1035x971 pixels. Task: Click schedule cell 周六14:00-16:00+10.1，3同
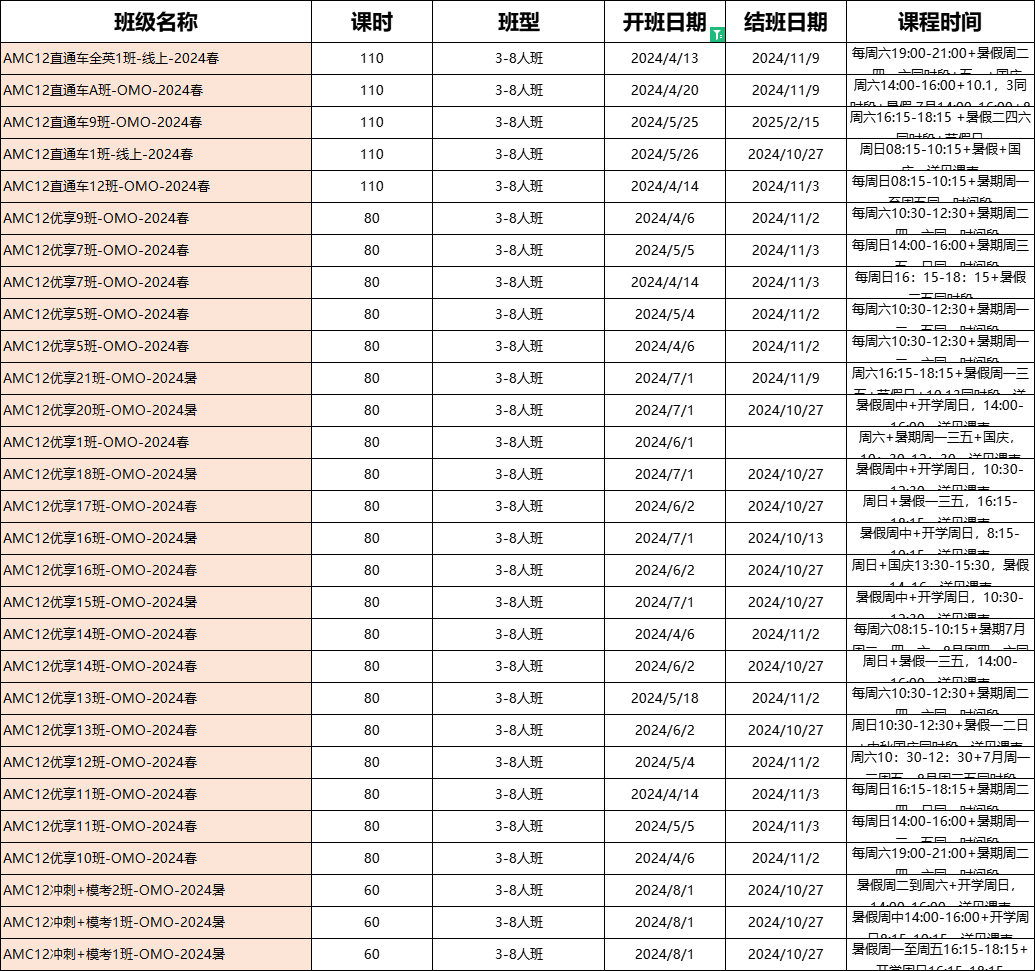[x=940, y=90]
